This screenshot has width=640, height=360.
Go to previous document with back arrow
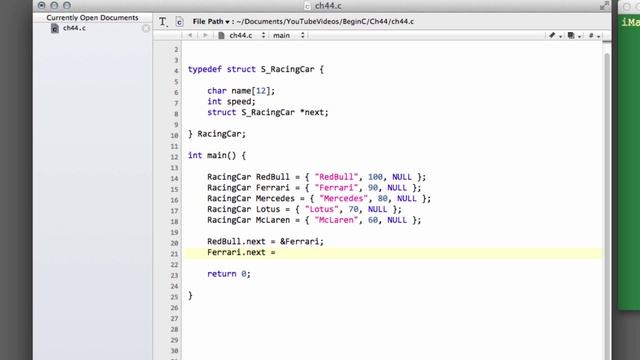(x=190, y=36)
